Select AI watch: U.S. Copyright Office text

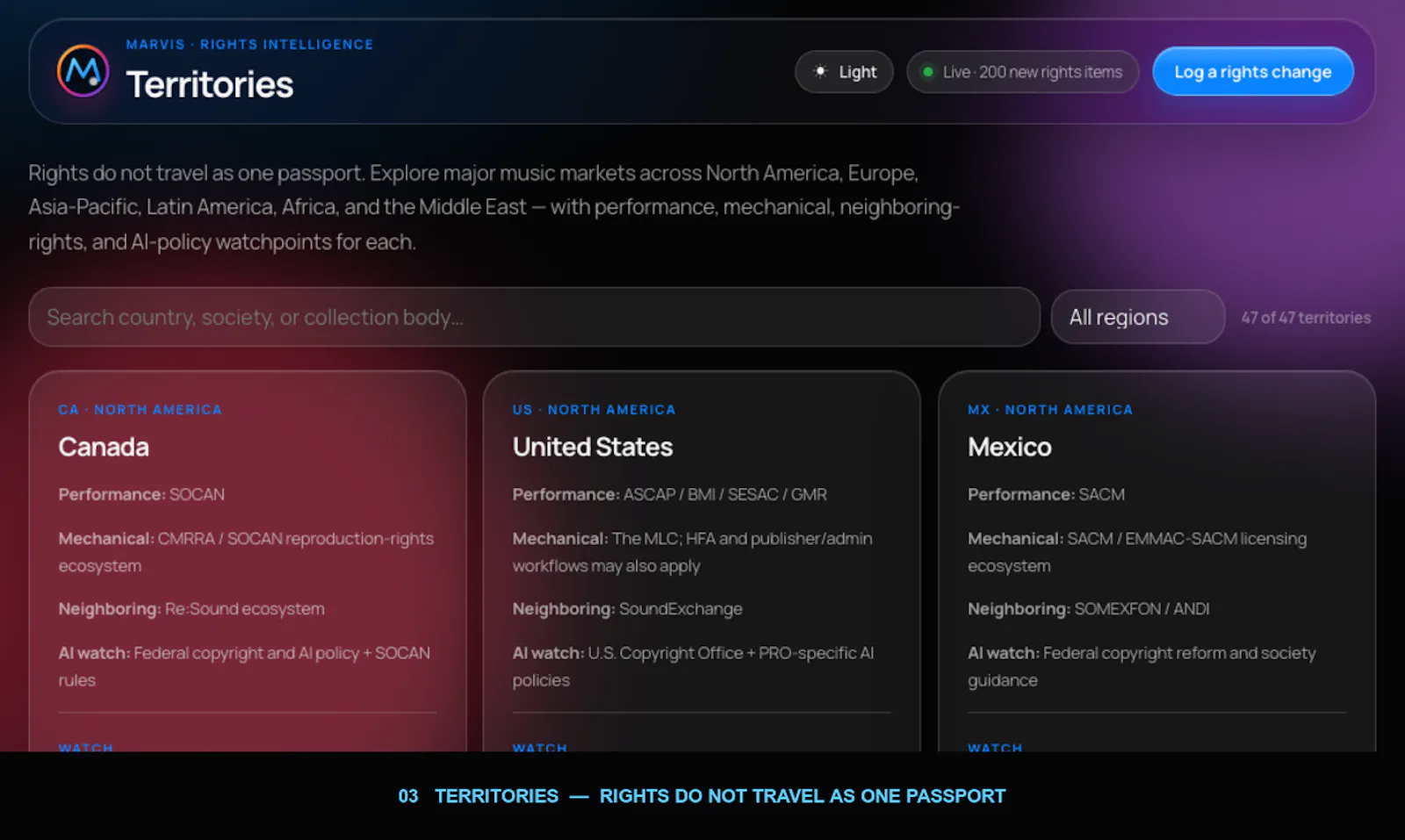coord(694,666)
